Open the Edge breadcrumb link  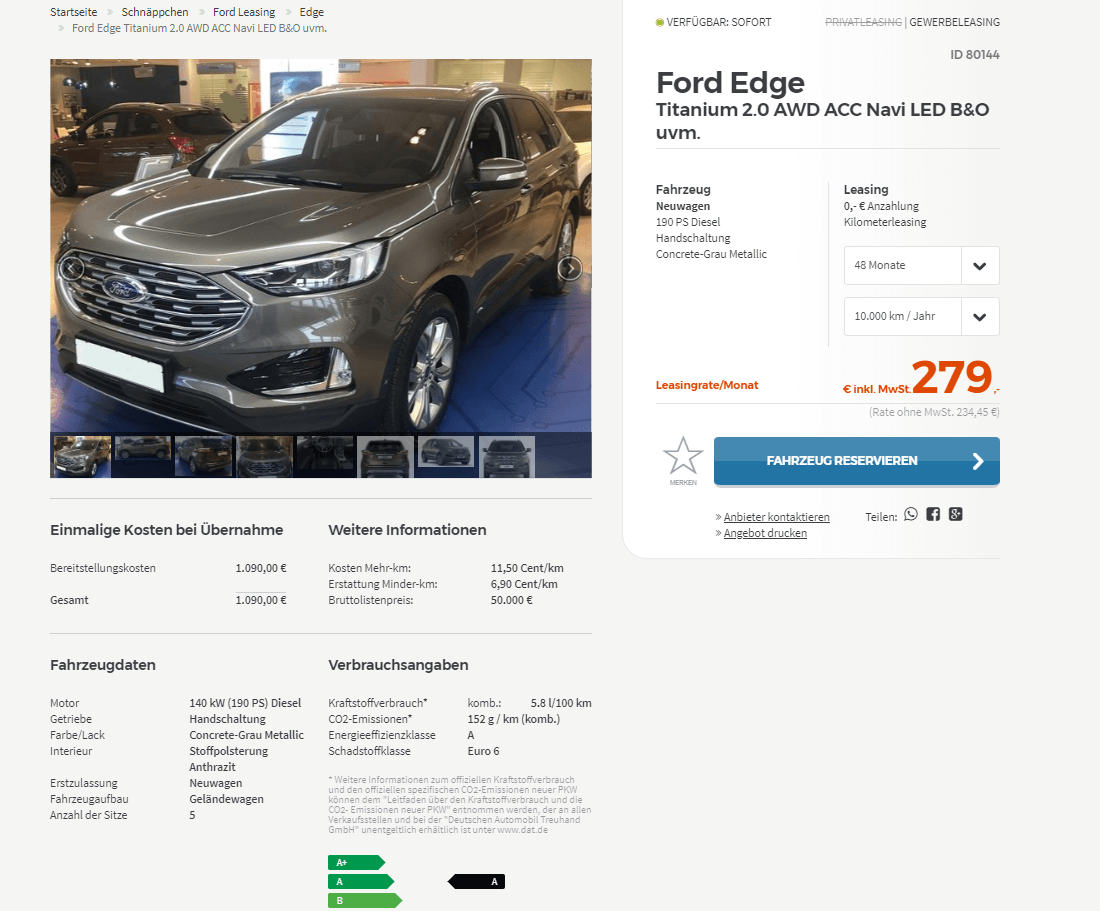[311, 12]
